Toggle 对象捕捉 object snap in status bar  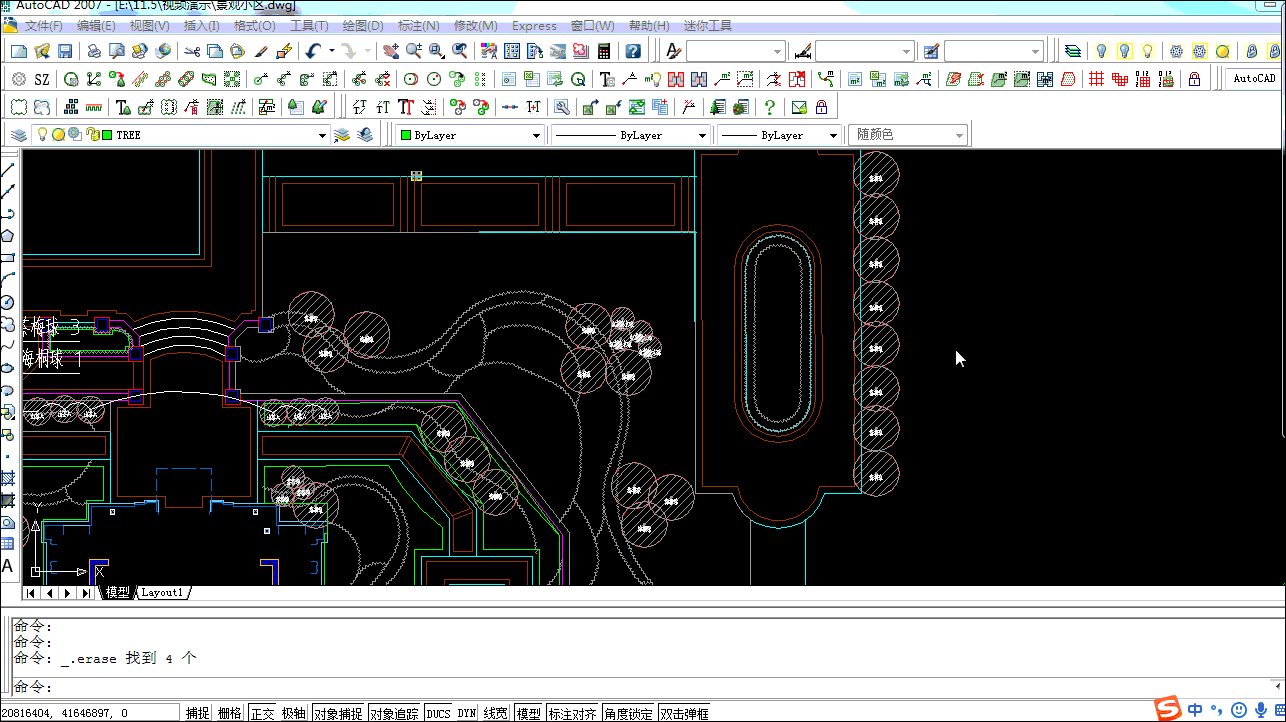pos(338,713)
